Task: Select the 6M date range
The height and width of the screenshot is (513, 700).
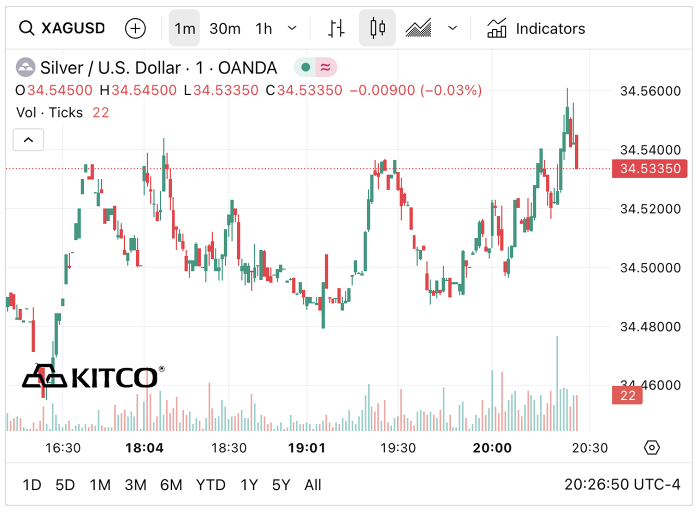Action: [x=171, y=485]
